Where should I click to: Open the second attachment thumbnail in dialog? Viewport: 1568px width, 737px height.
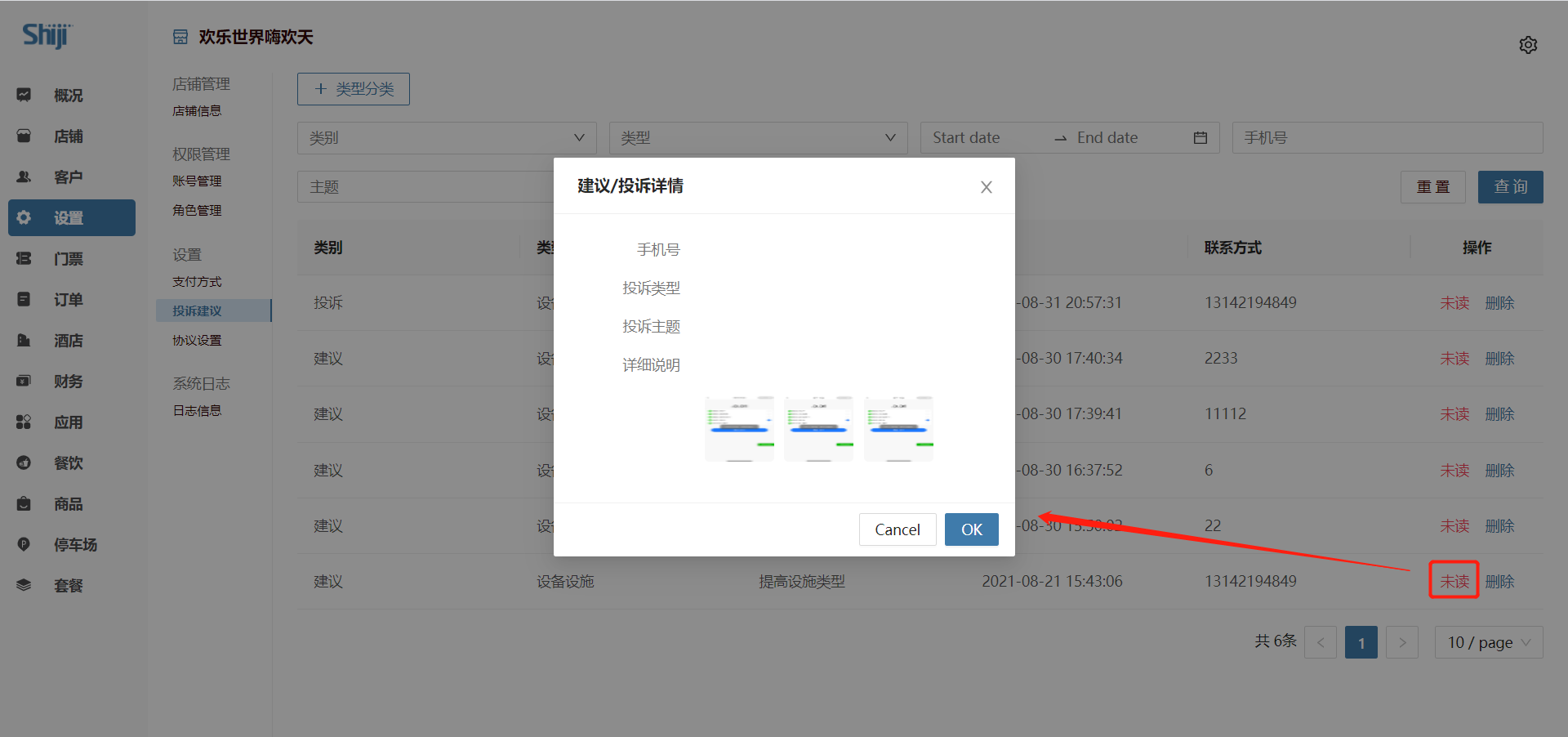(x=818, y=429)
